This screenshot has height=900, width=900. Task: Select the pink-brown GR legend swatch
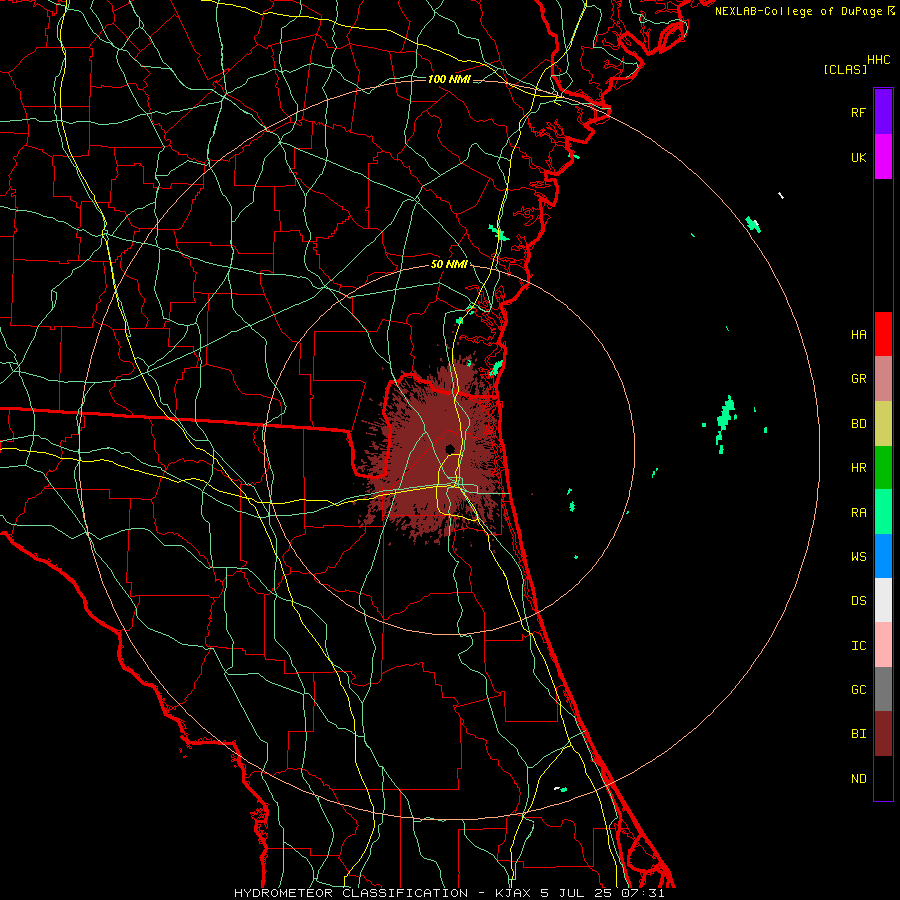coord(883,379)
